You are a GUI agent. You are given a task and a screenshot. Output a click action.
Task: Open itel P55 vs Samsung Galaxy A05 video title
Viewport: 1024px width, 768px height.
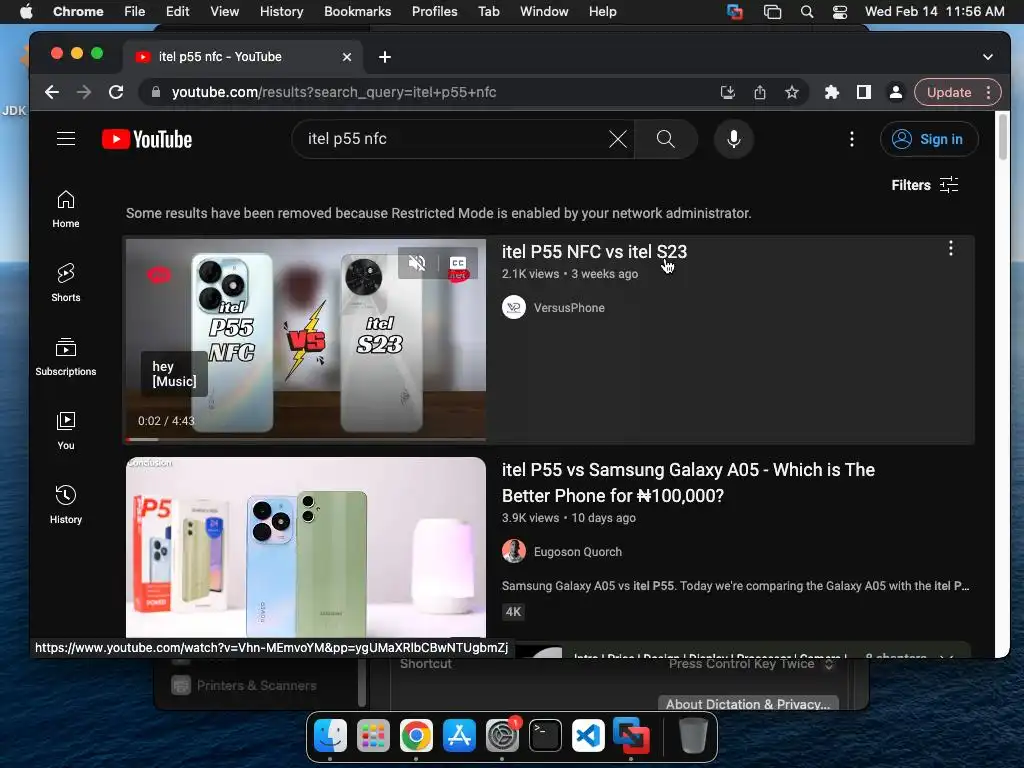pos(688,483)
